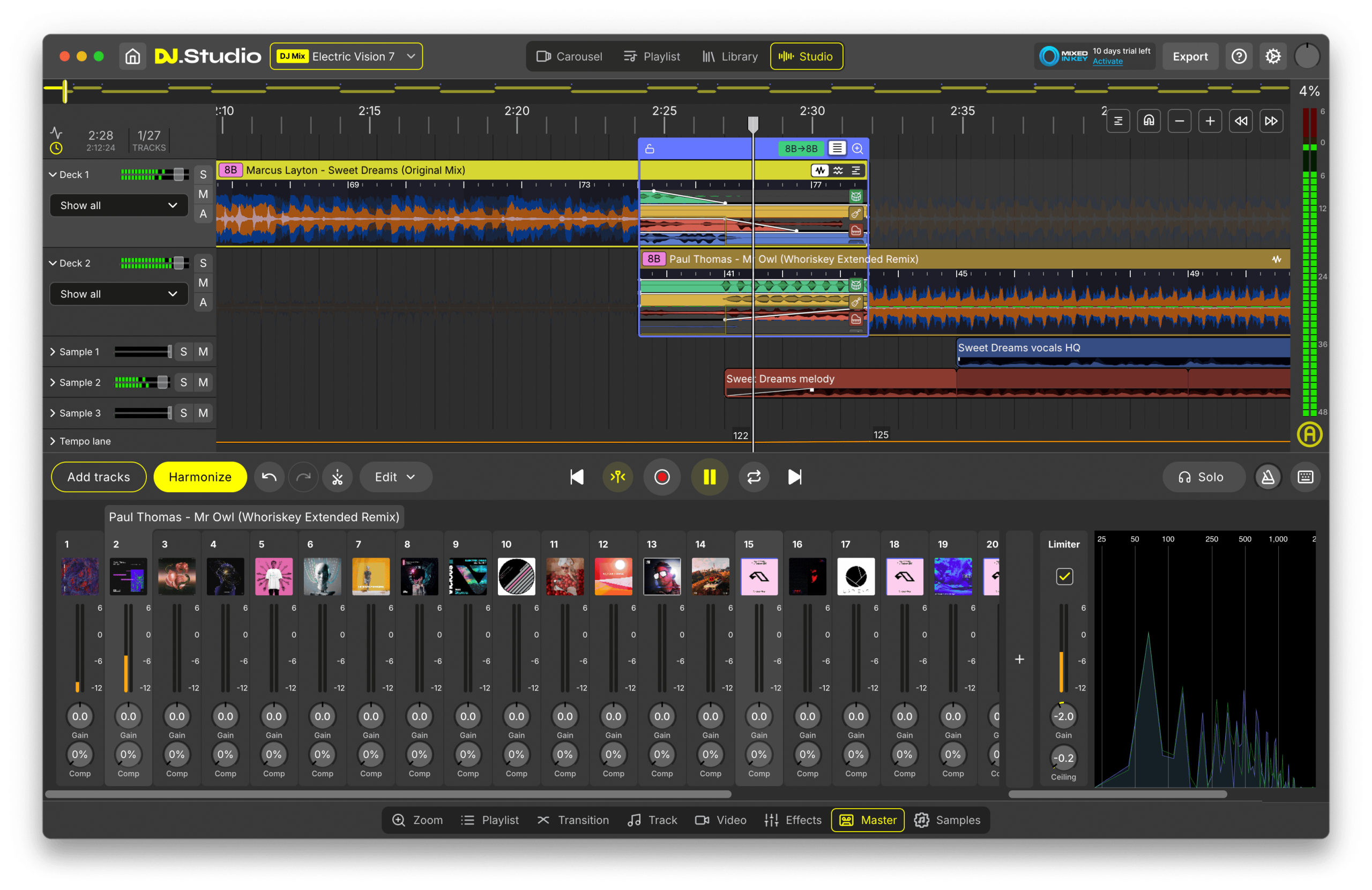1372x890 pixels.
Task: Click the split scissors tool
Action: 337,477
